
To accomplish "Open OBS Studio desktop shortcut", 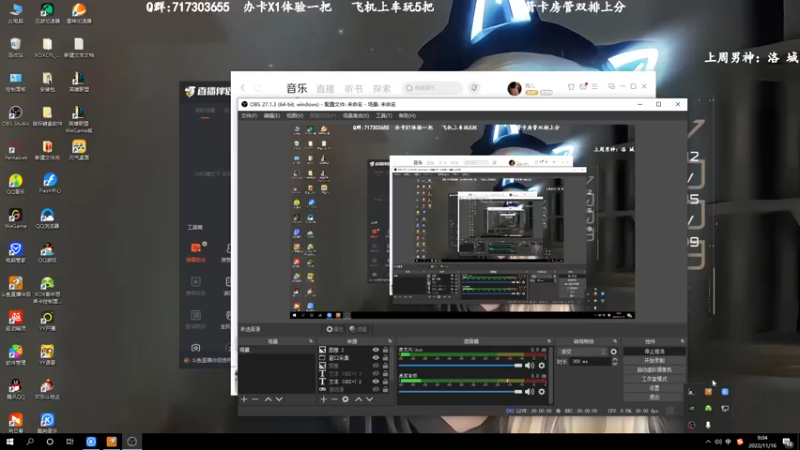I will [x=15, y=116].
